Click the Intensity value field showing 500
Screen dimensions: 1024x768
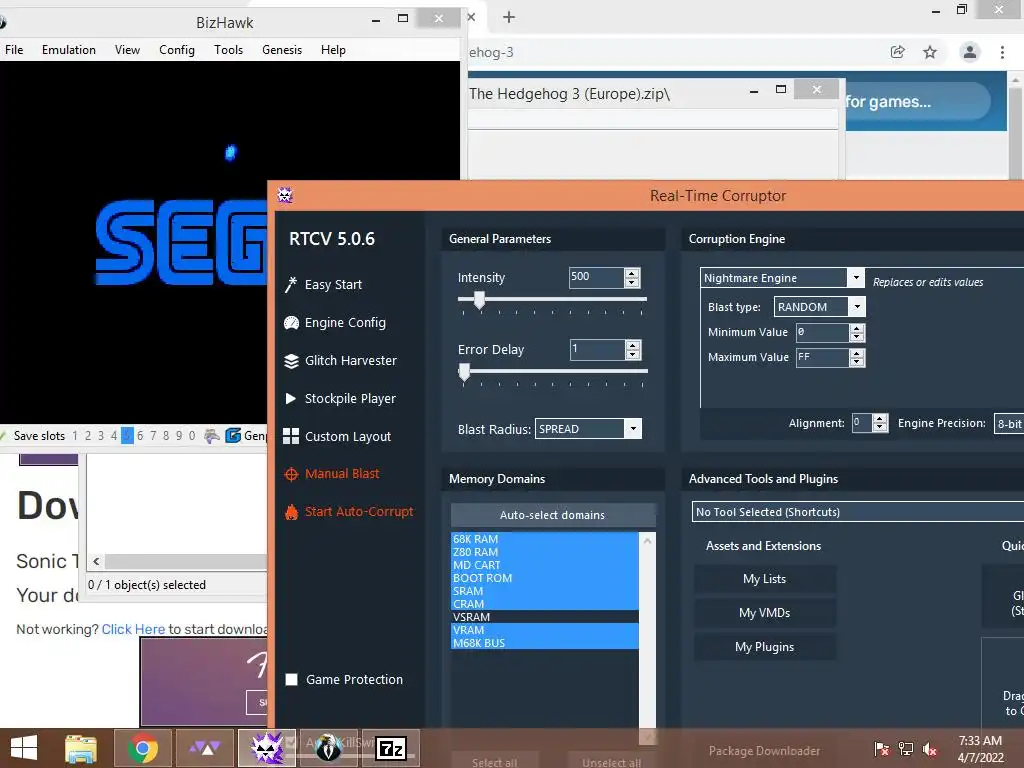[x=596, y=277]
